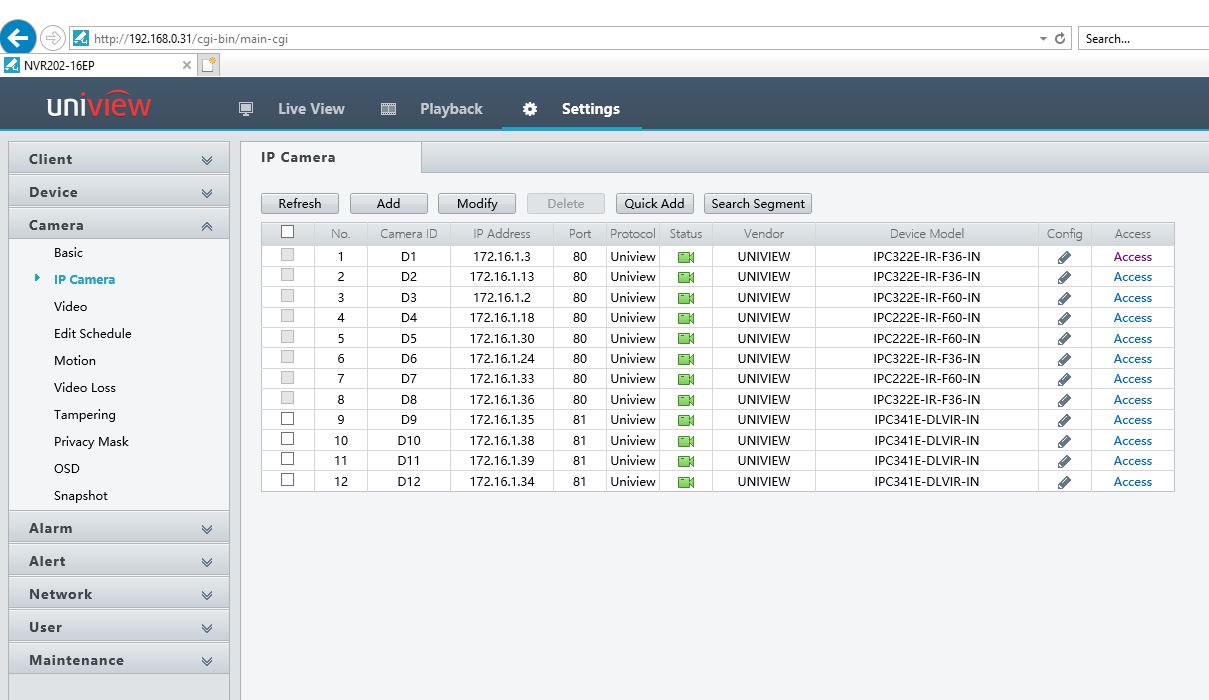Expand the Alert sidebar section
1209x700 pixels.
pos(119,561)
